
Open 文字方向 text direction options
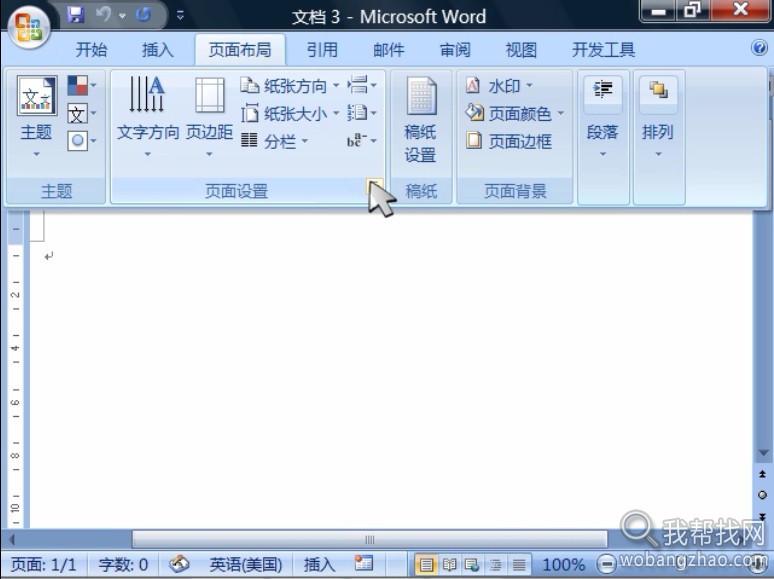point(147,117)
